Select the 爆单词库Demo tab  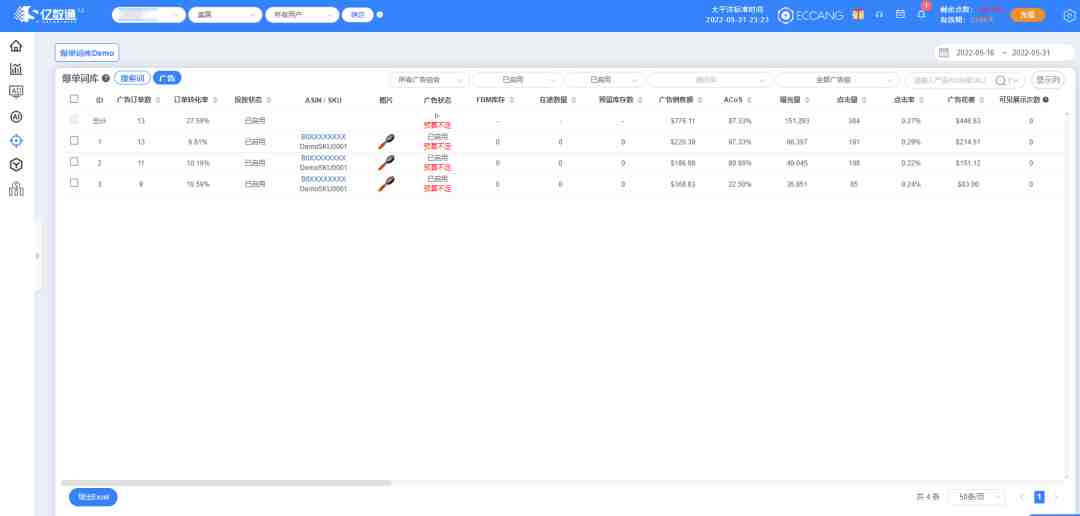coord(87,52)
